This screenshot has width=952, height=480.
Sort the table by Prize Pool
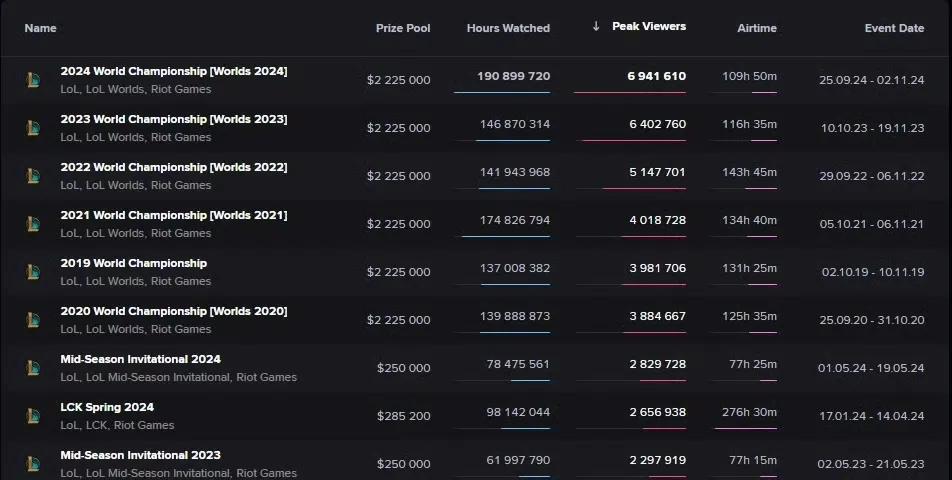tap(403, 28)
